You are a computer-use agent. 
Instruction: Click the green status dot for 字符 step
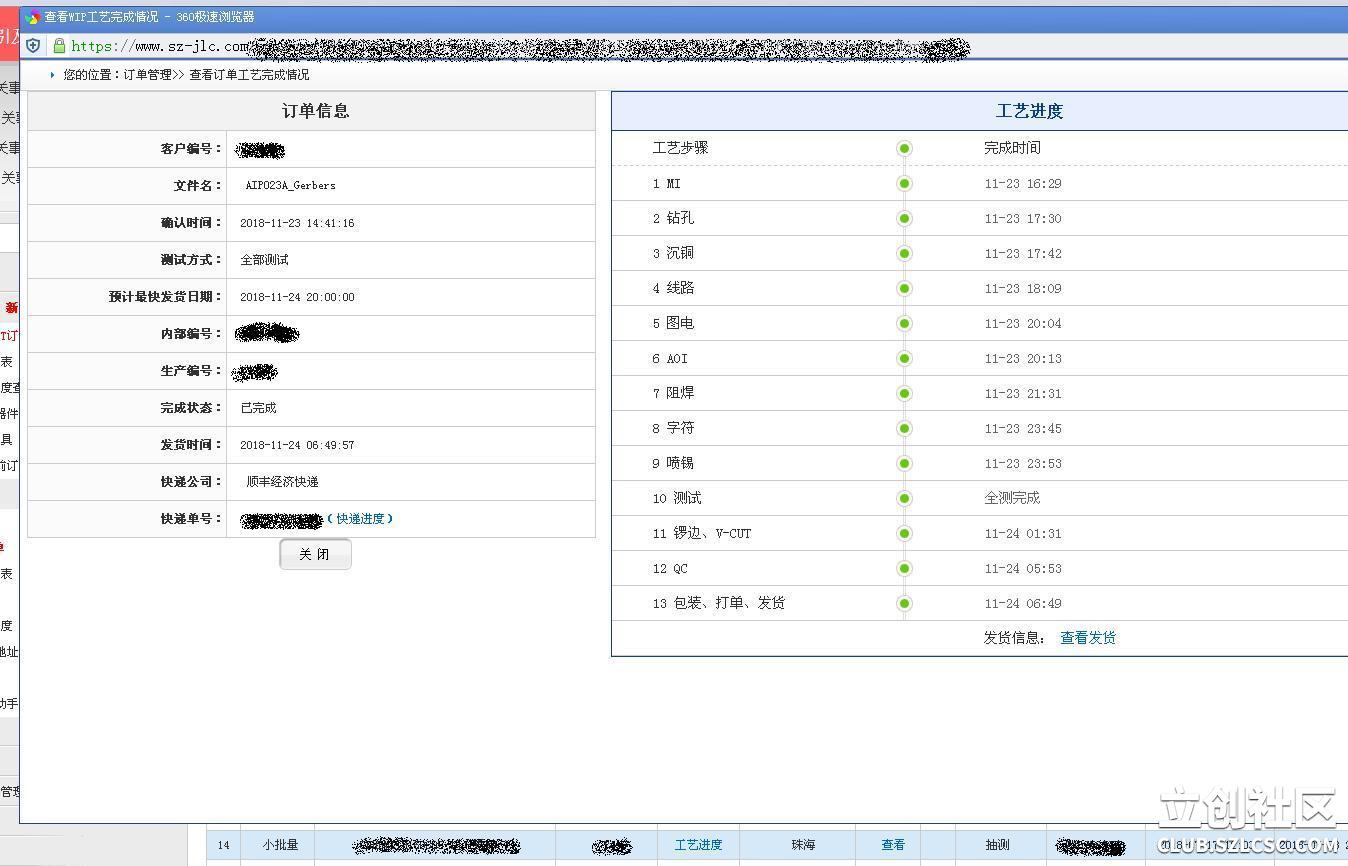tap(904, 429)
